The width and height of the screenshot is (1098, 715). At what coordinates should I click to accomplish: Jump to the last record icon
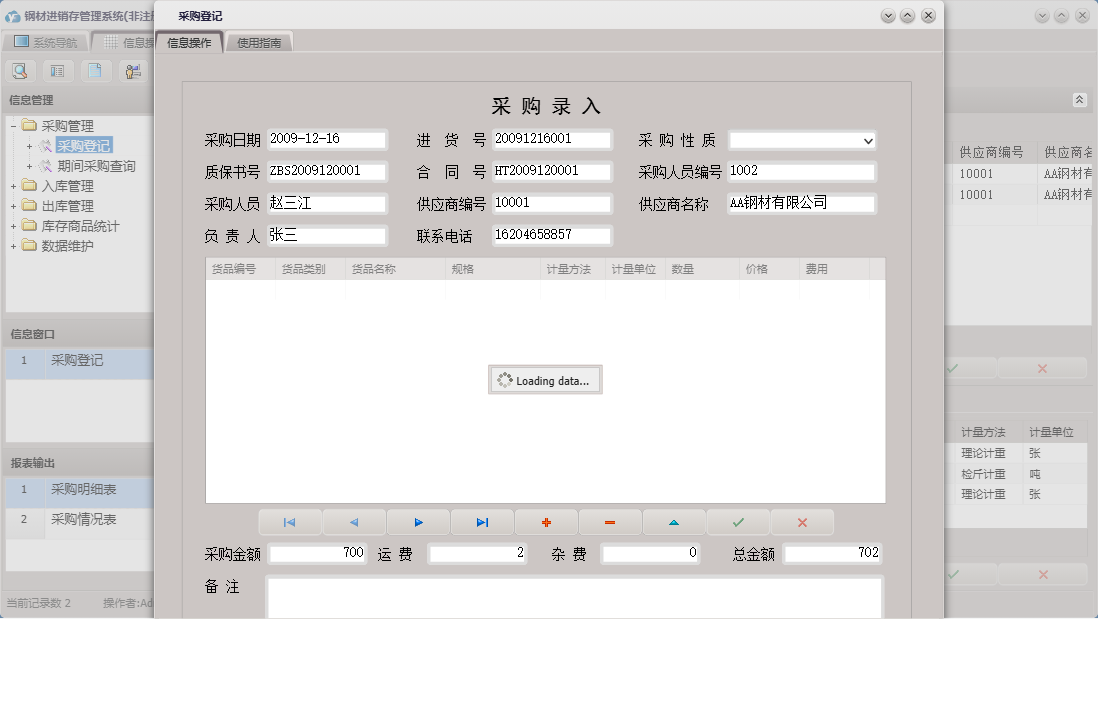[481, 521]
